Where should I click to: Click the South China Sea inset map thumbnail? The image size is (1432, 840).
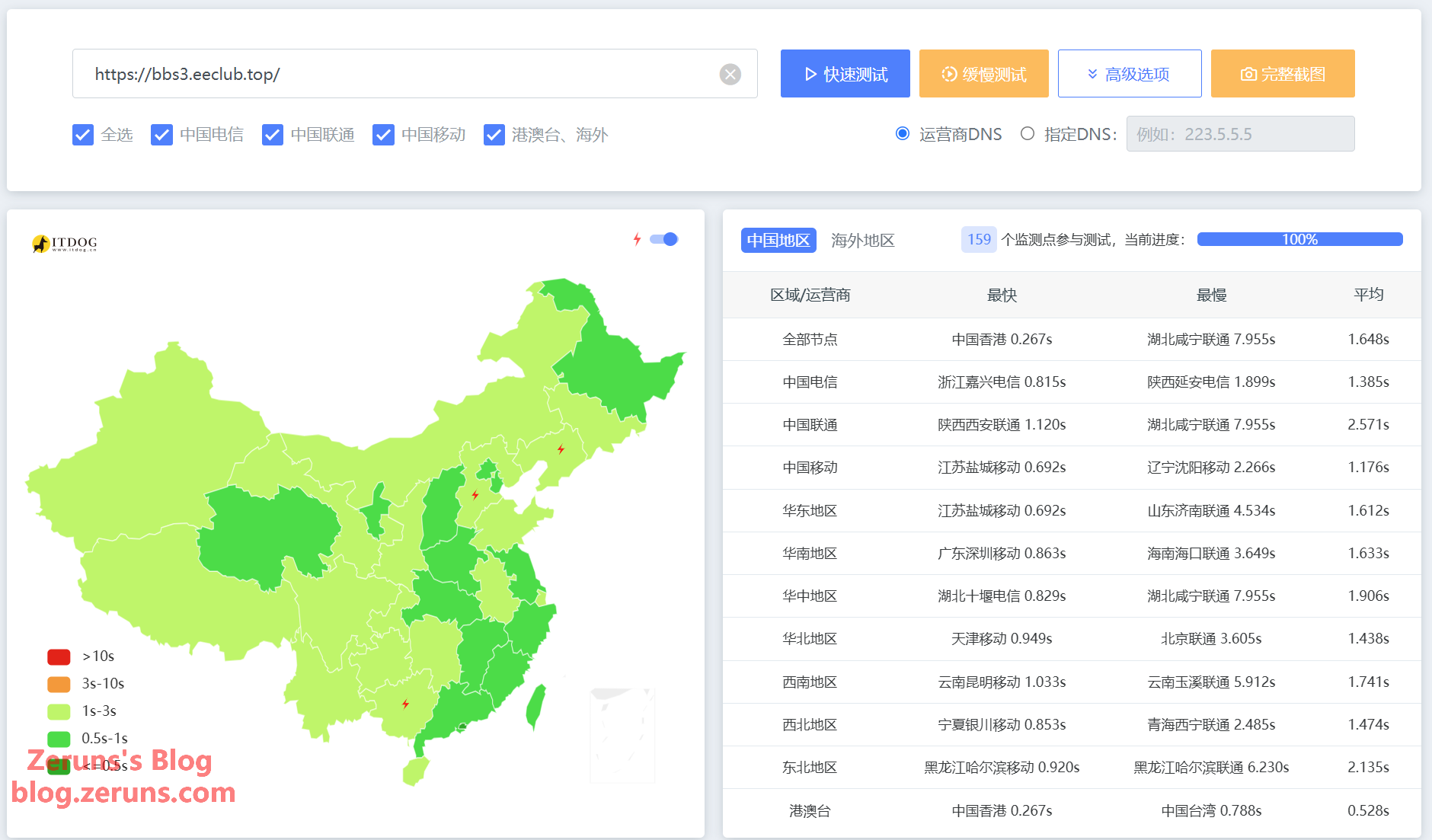(x=622, y=735)
